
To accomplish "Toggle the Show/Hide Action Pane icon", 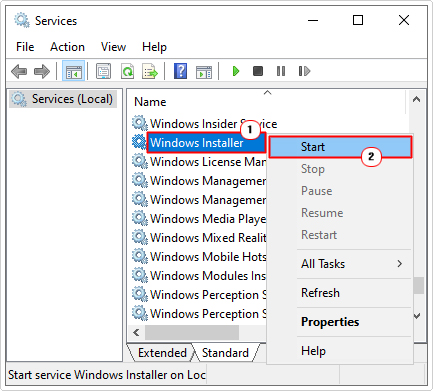I will (x=204, y=71).
